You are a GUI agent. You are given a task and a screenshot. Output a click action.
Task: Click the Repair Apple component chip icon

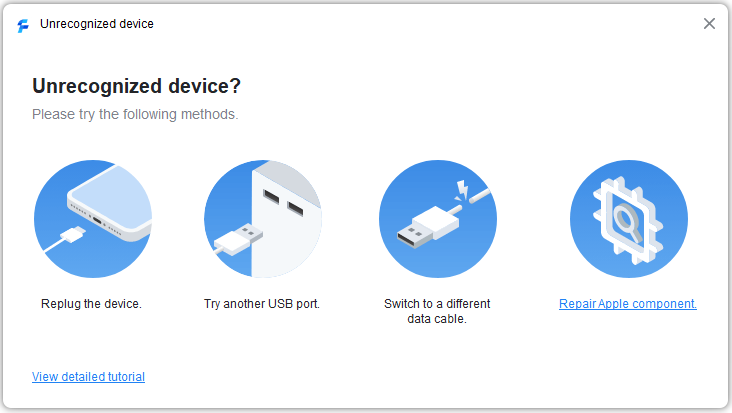click(x=628, y=218)
